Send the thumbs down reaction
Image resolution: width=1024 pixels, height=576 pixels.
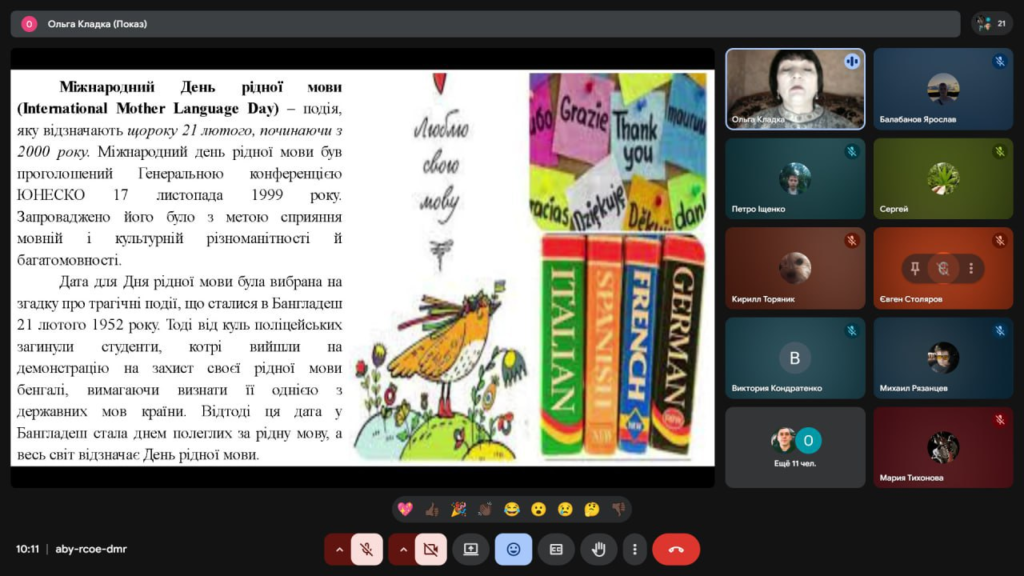click(x=618, y=509)
